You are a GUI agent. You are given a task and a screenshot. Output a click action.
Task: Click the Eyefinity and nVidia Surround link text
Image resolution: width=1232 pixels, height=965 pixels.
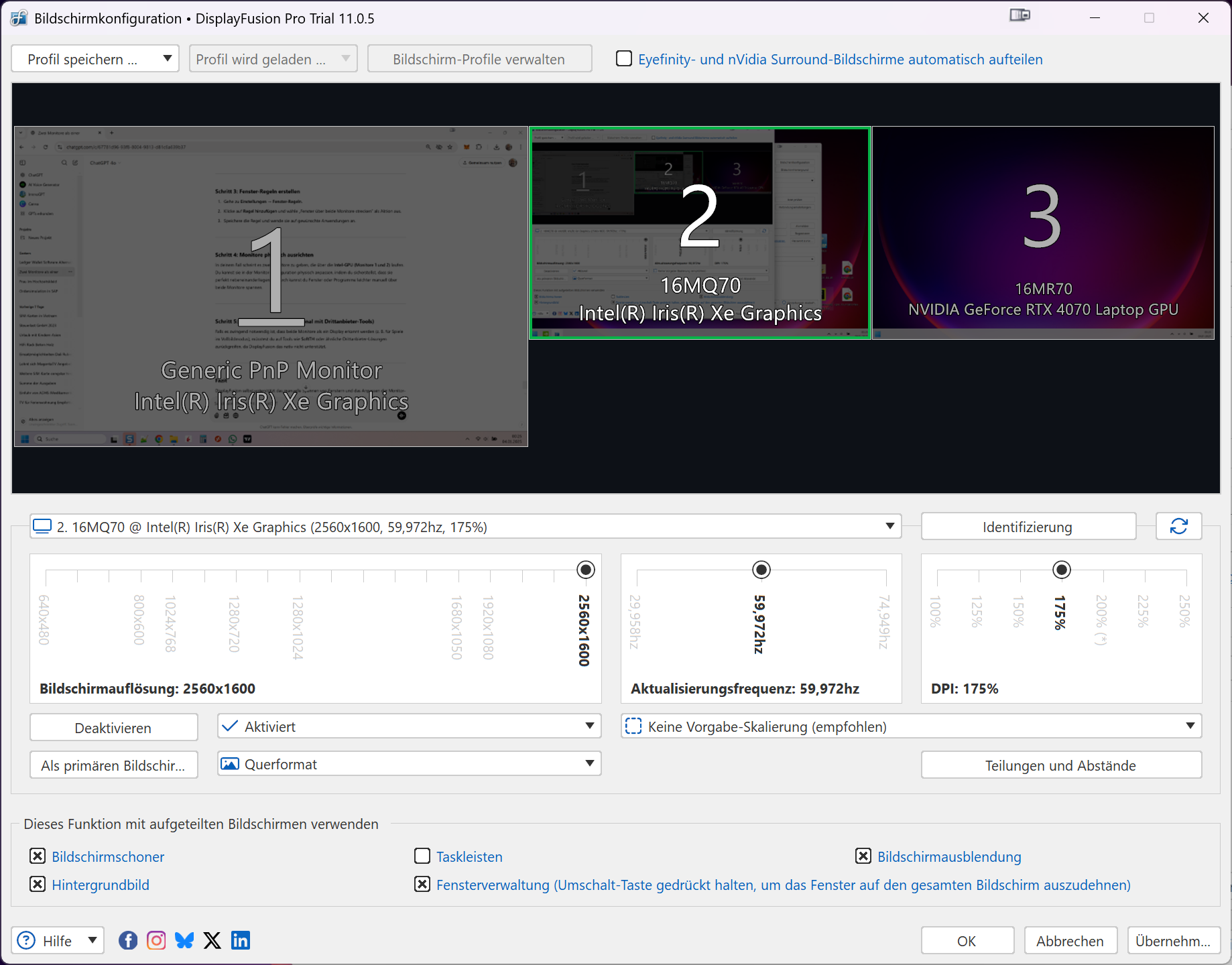pyautogui.click(x=841, y=59)
